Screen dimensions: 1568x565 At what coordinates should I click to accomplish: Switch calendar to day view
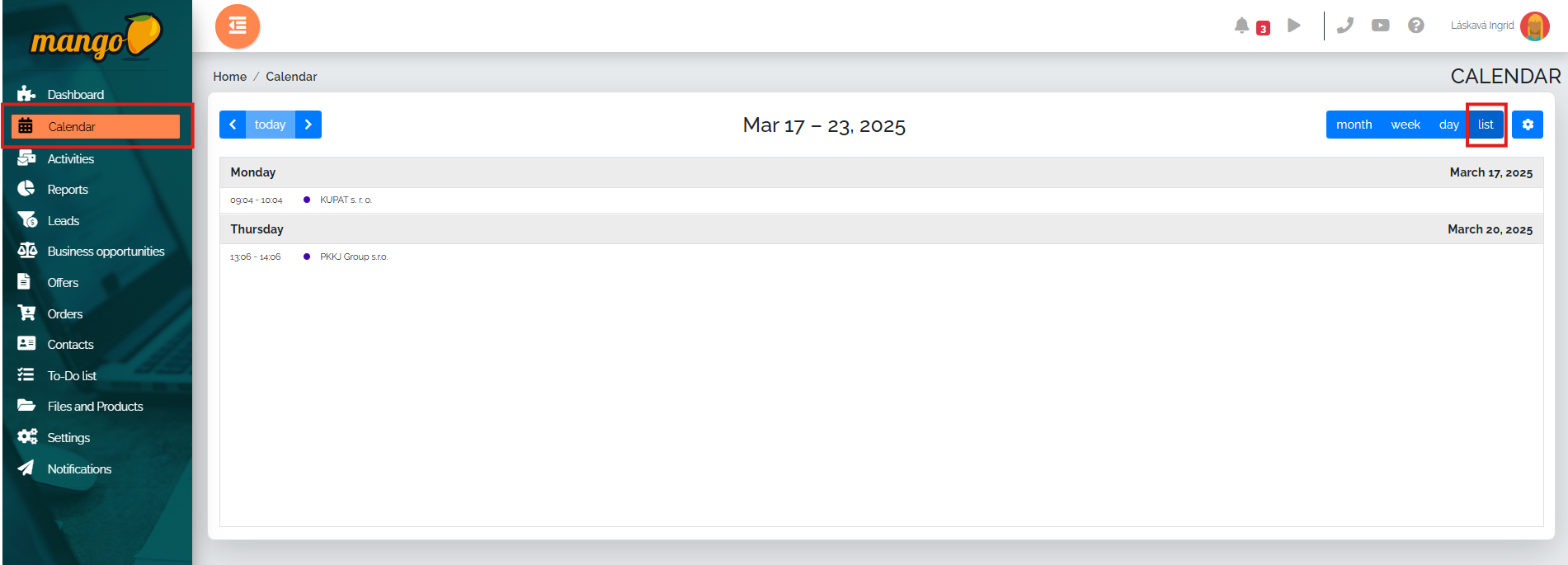[1448, 125]
